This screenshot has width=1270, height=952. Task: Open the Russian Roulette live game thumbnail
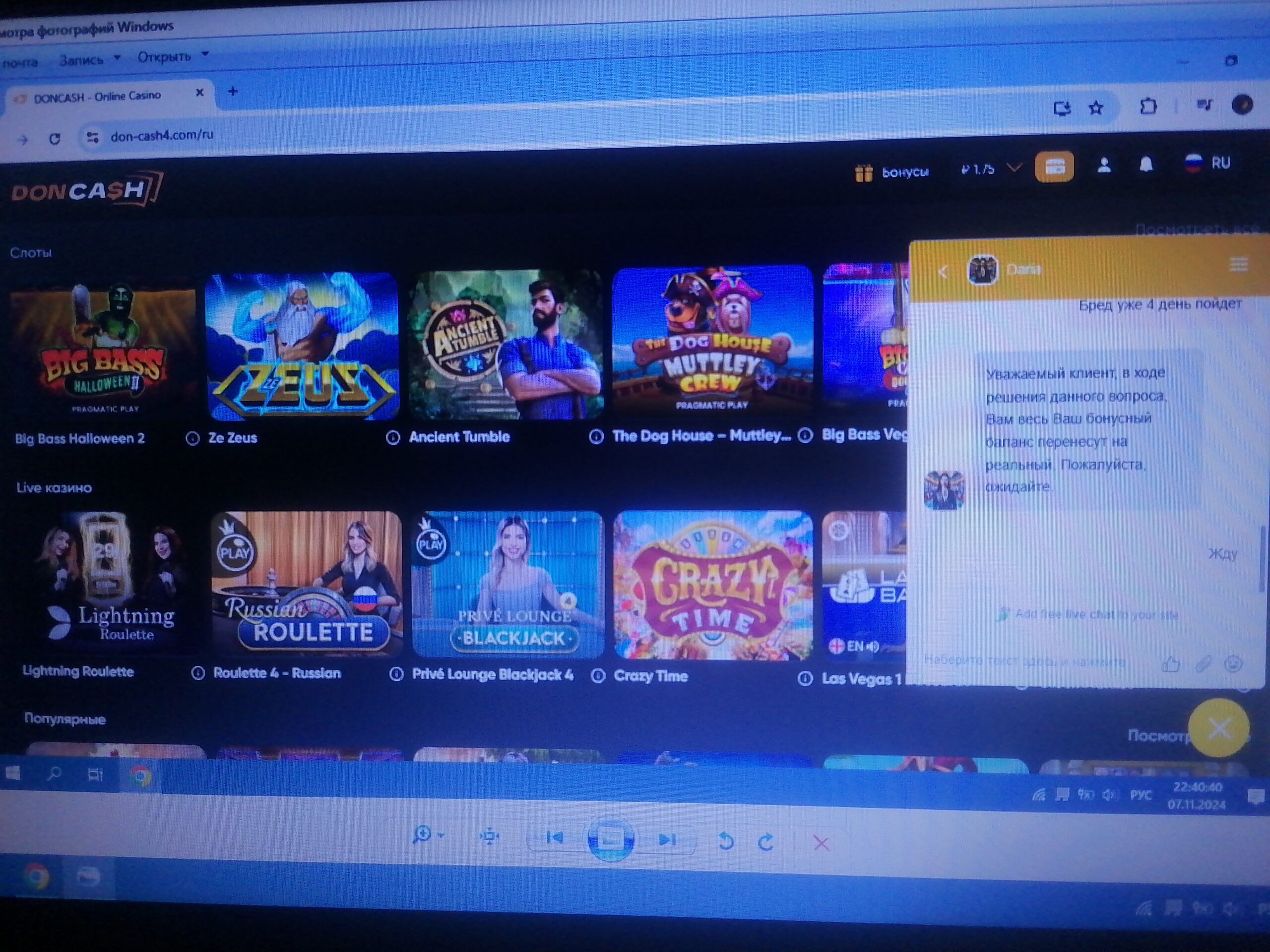point(307,584)
